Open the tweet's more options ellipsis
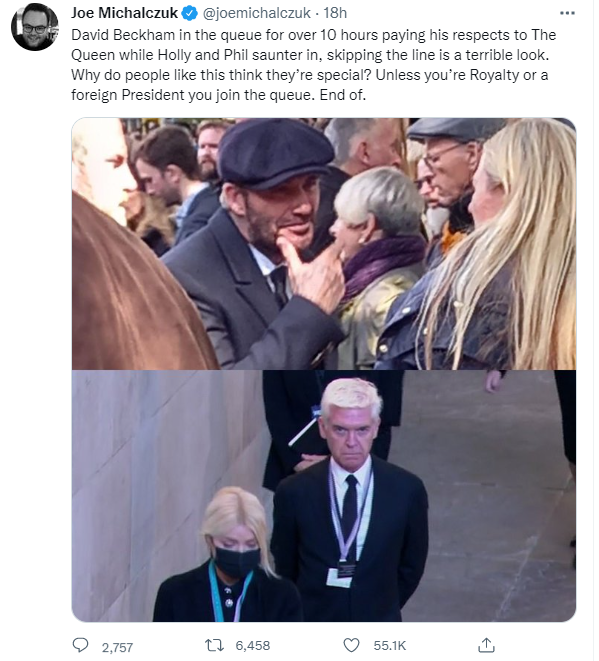This screenshot has height=661, width=599. [x=567, y=13]
